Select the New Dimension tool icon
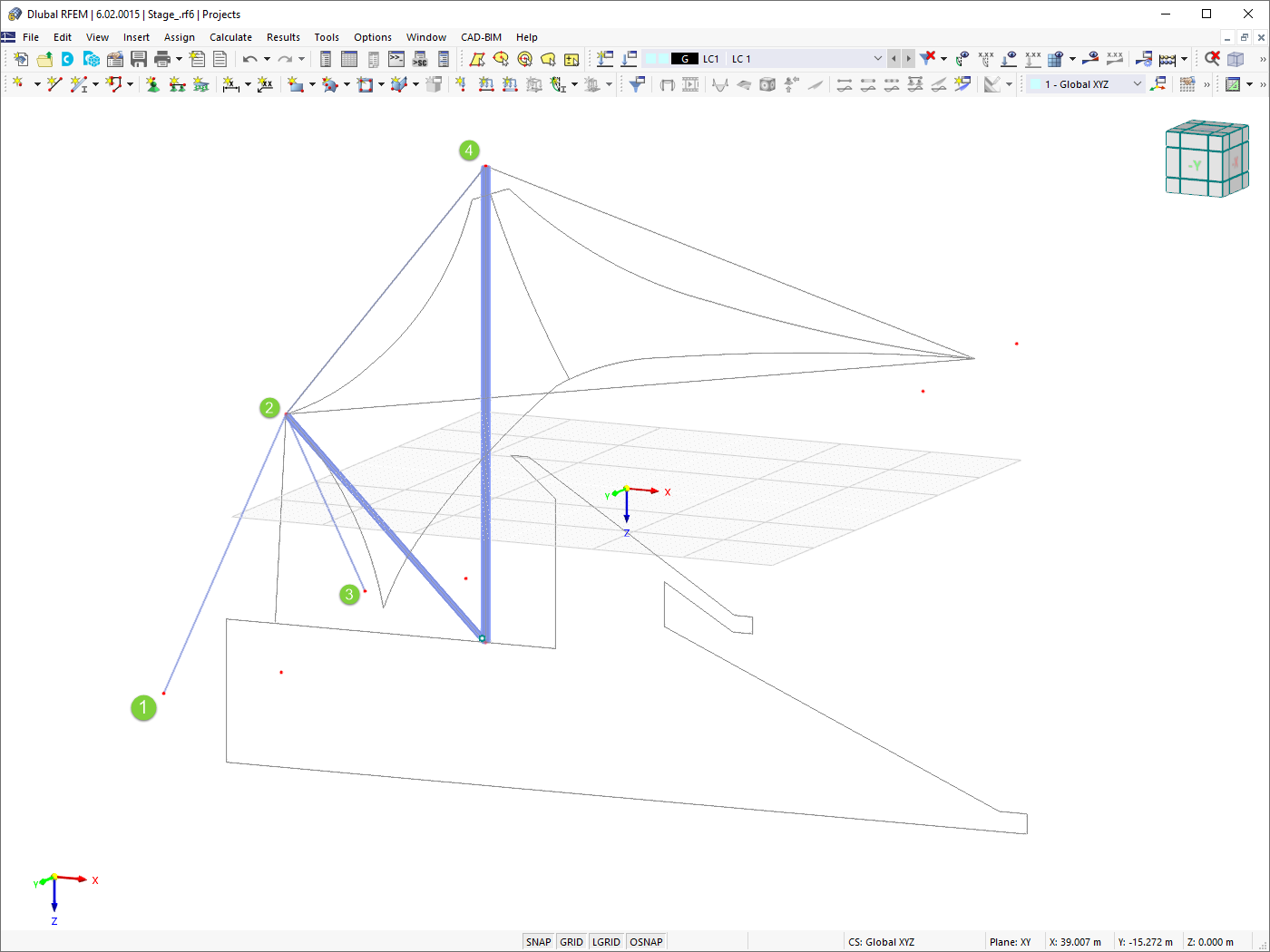The image size is (1270, 952). click(231, 84)
